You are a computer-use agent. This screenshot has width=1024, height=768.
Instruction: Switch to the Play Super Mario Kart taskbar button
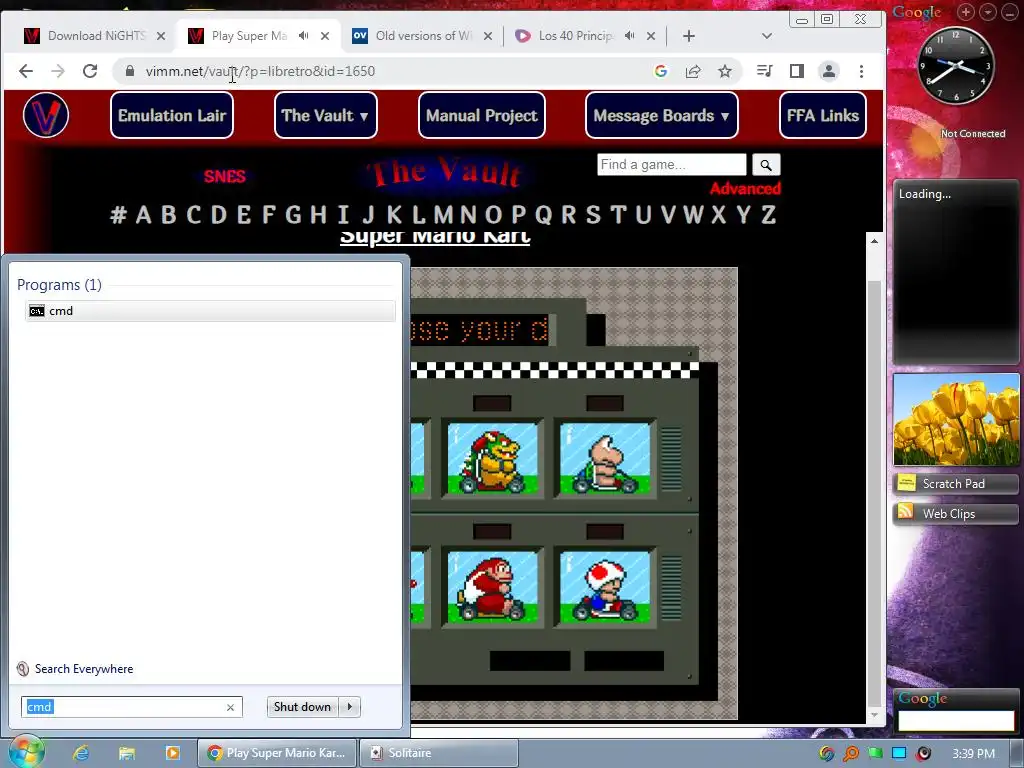tap(277, 753)
